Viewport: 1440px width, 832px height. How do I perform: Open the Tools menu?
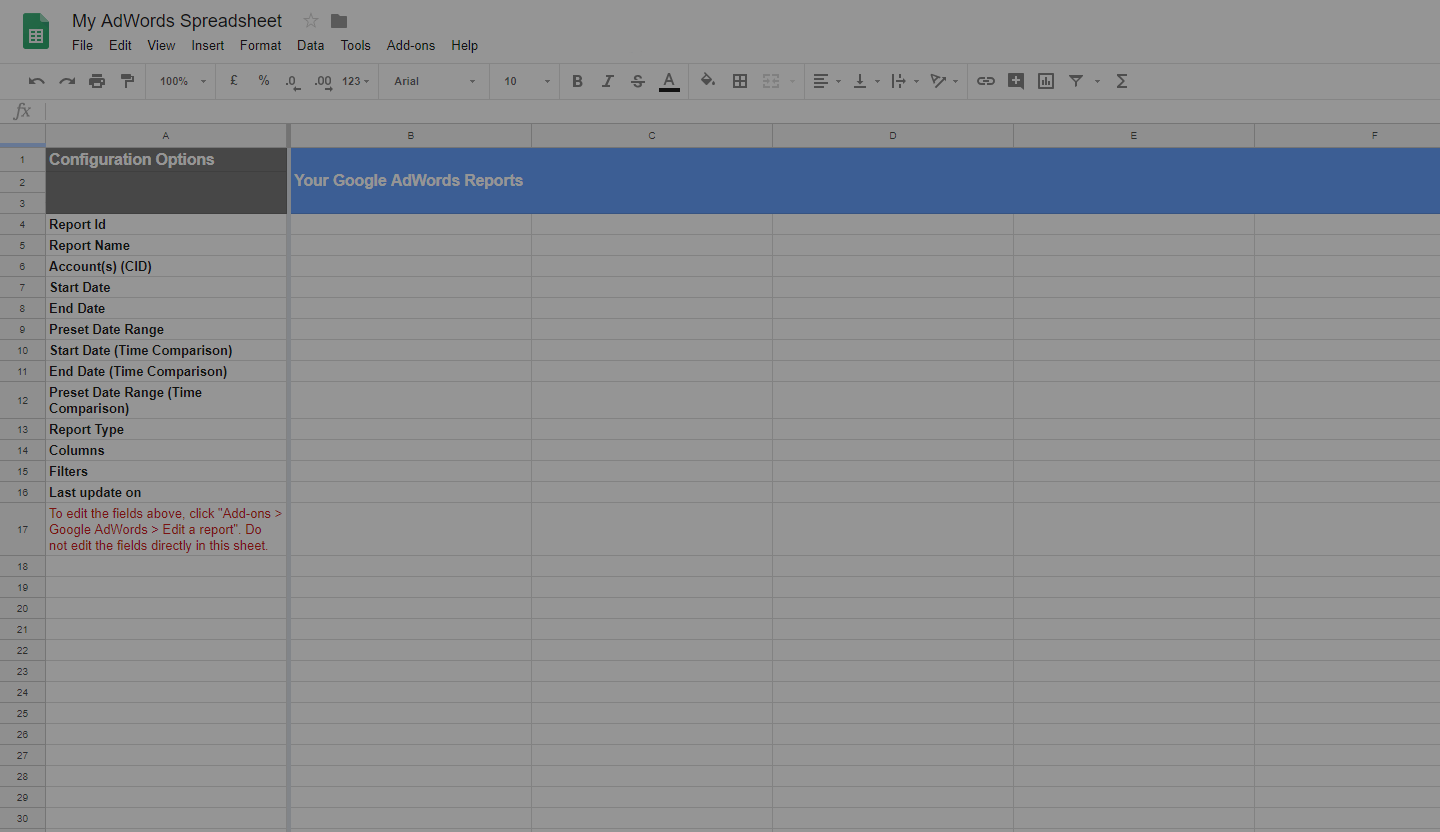[355, 45]
